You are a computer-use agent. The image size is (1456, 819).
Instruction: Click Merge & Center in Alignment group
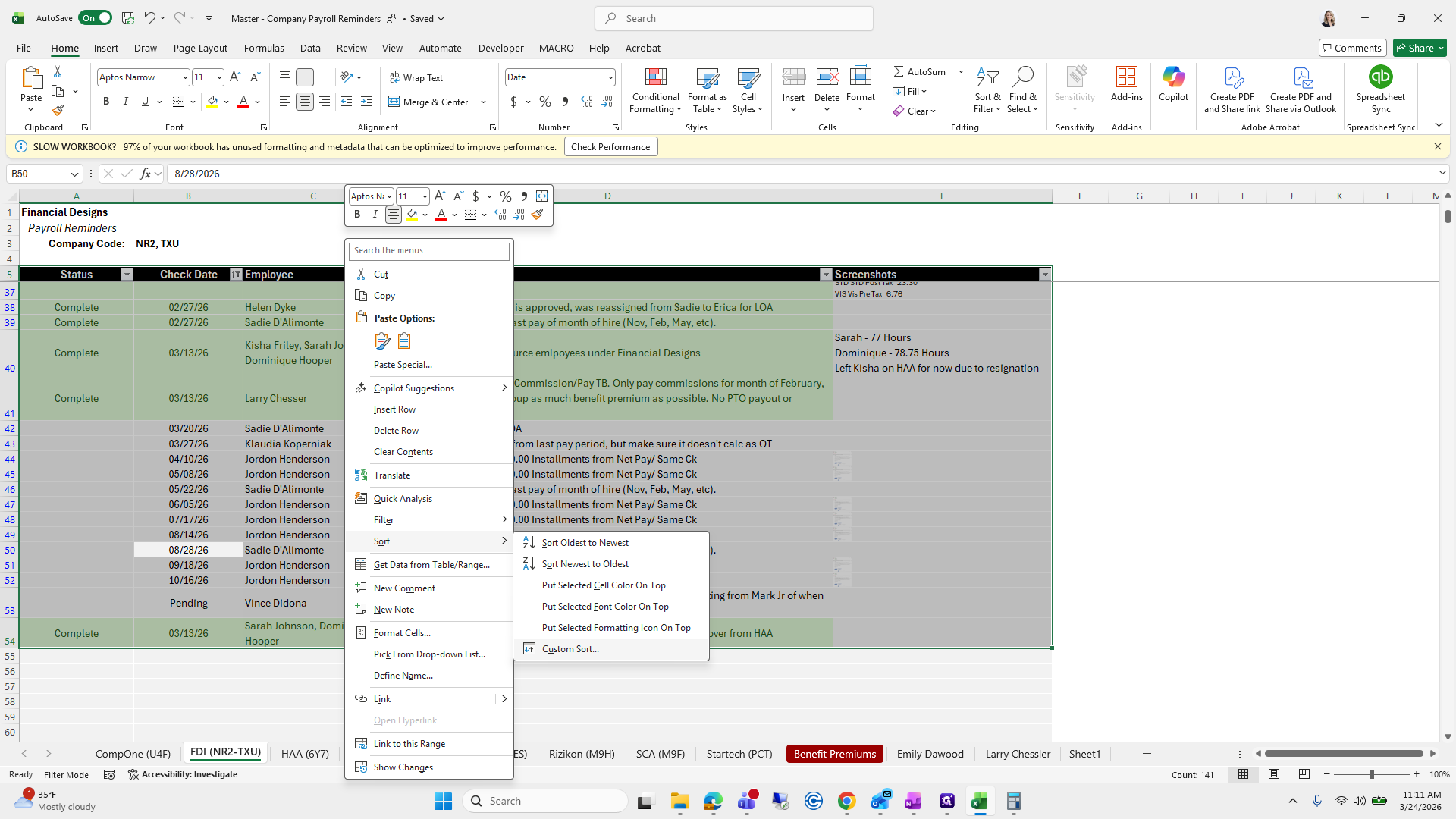(429, 102)
